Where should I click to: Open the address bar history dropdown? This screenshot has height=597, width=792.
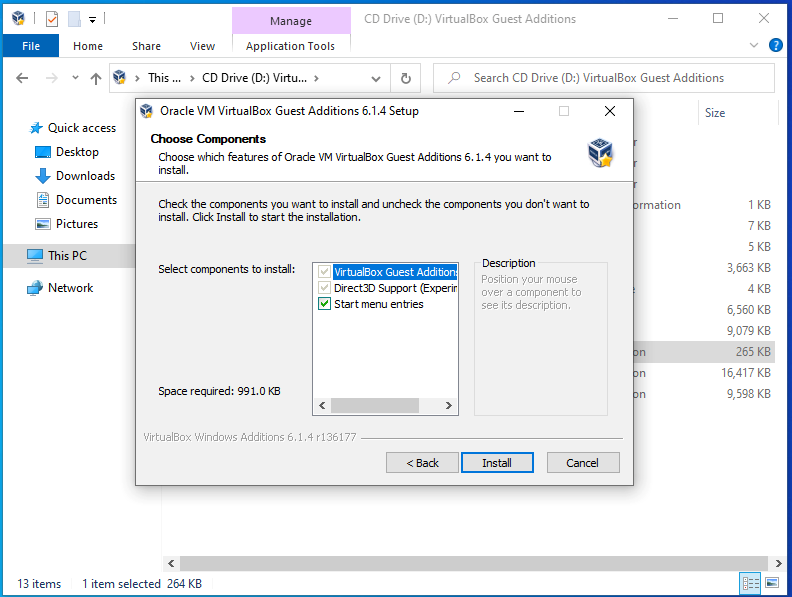[x=376, y=78]
